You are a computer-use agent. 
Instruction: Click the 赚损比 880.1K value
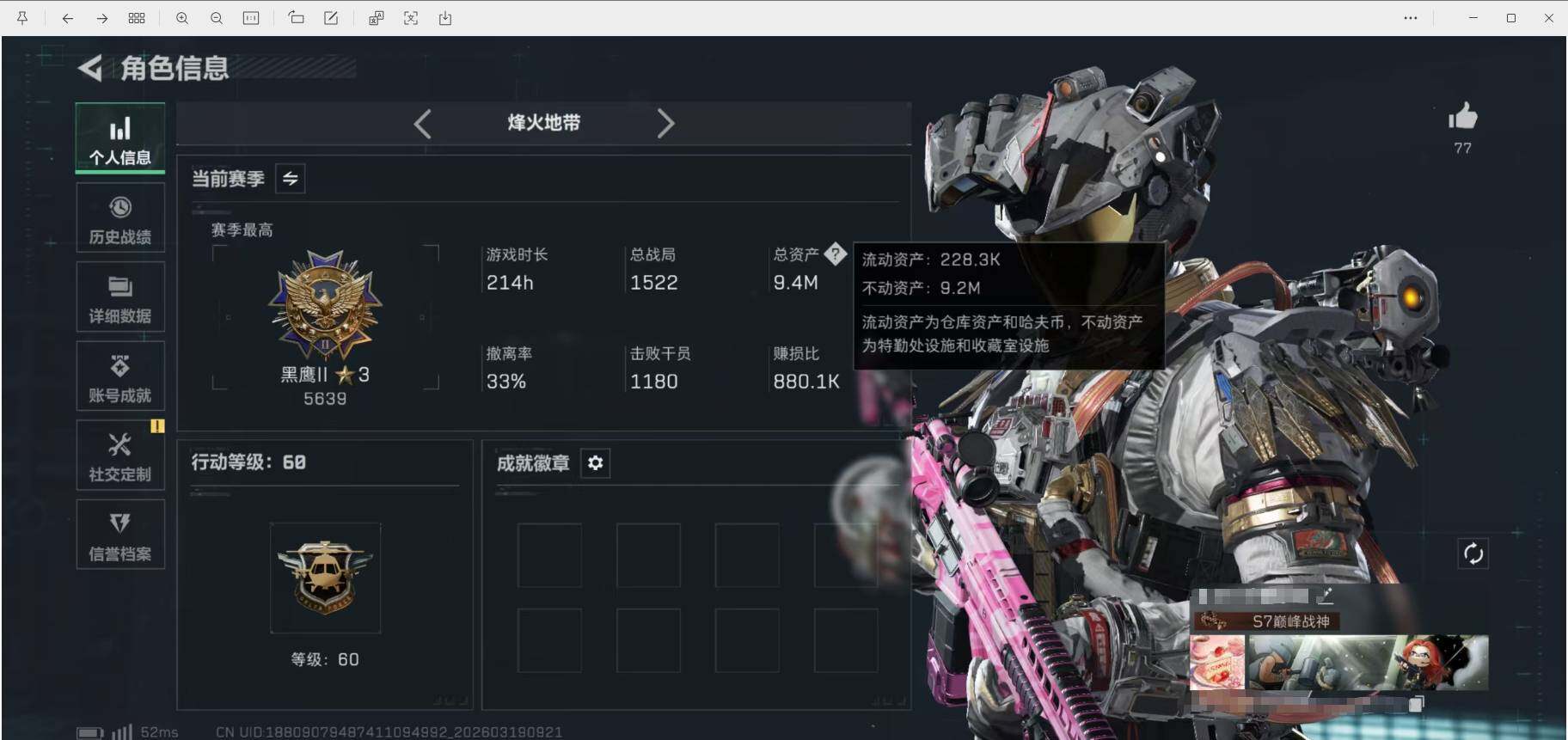point(806,382)
